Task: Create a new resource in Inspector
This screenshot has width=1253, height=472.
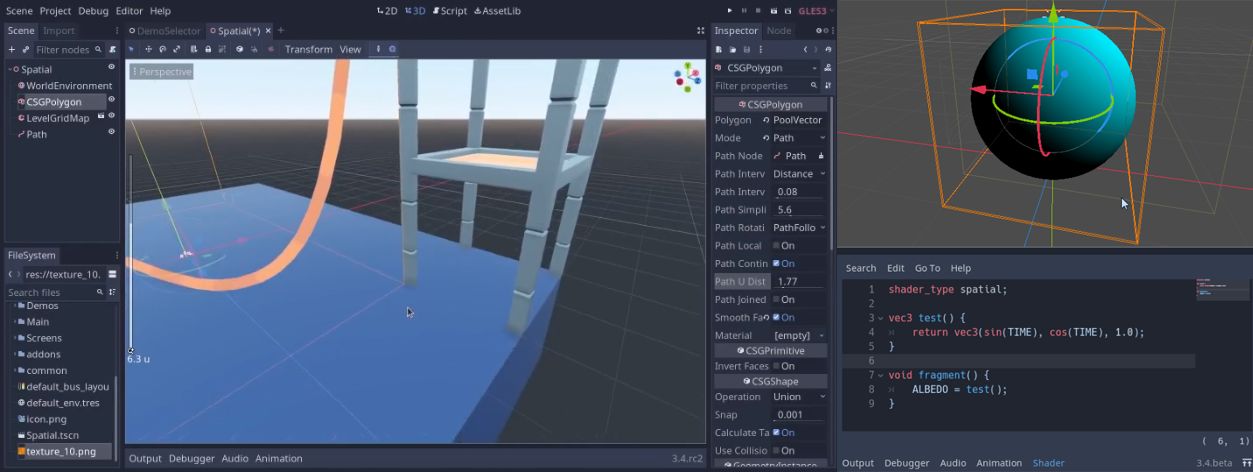Action: [720, 49]
